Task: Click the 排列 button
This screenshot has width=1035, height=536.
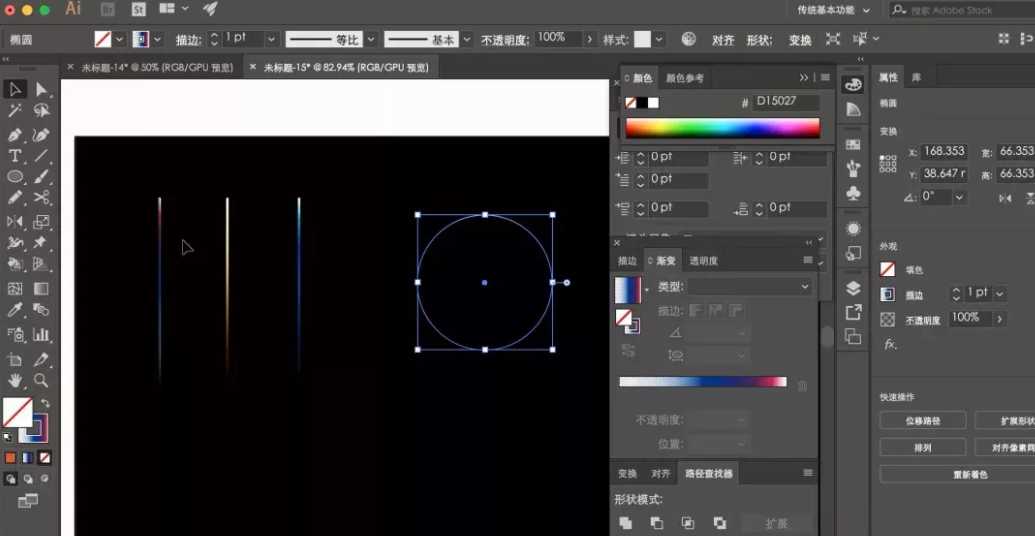Action: (923, 447)
